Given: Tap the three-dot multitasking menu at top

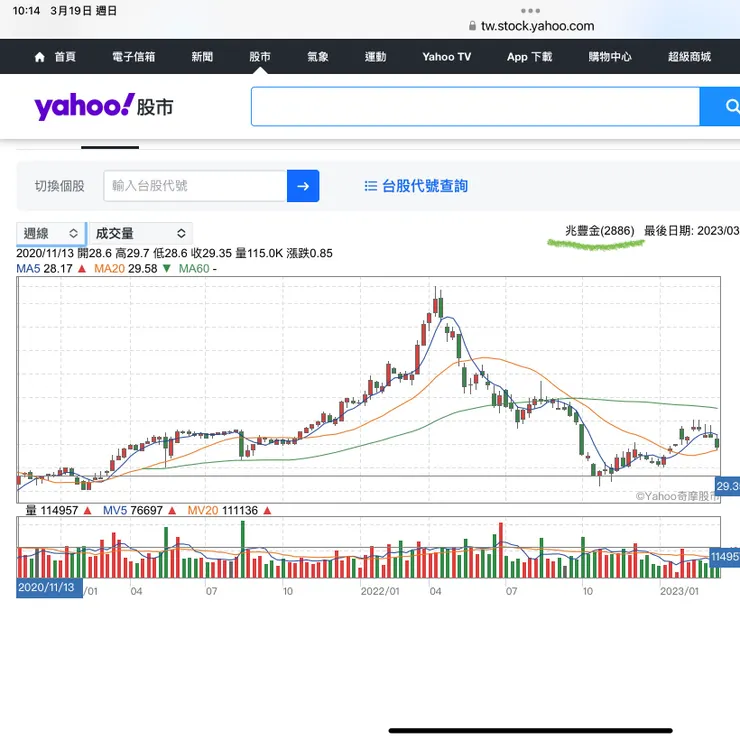Looking at the screenshot, I should click(530, 10).
